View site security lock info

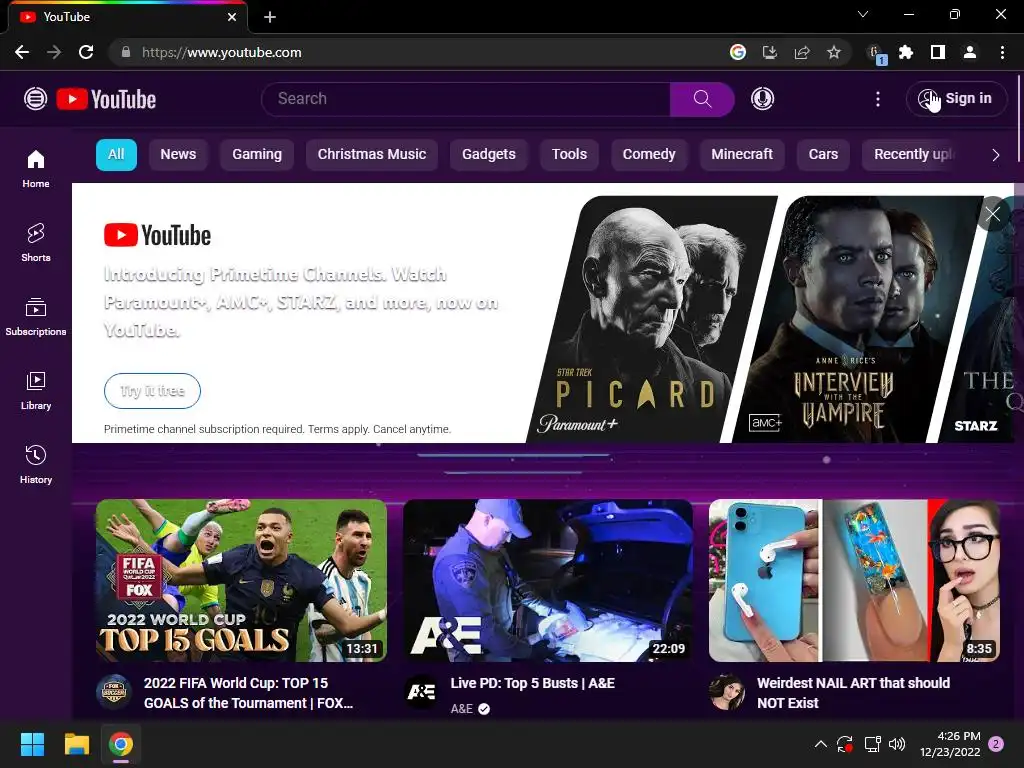[x=126, y=52]
